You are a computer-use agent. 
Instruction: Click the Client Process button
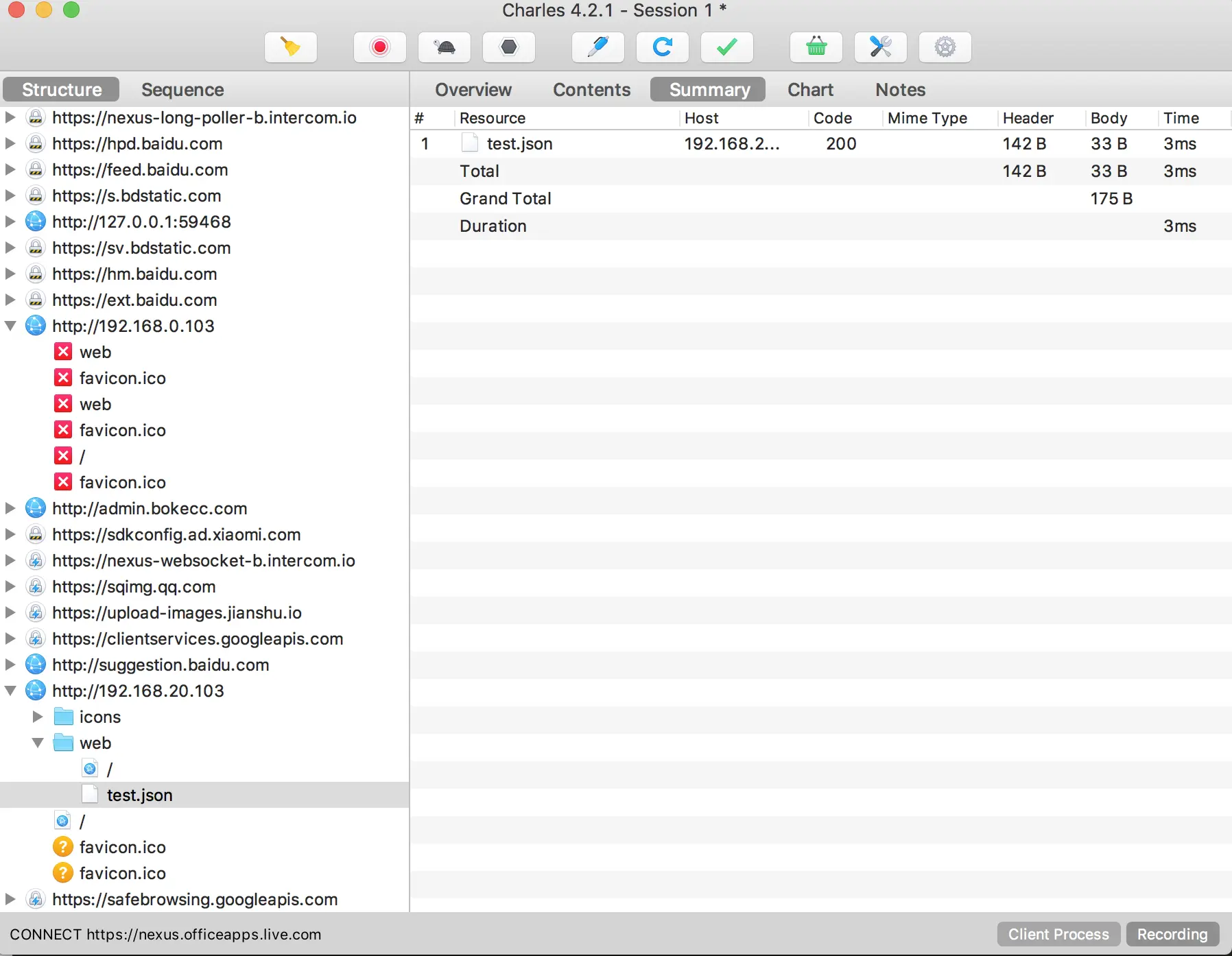1058,934
